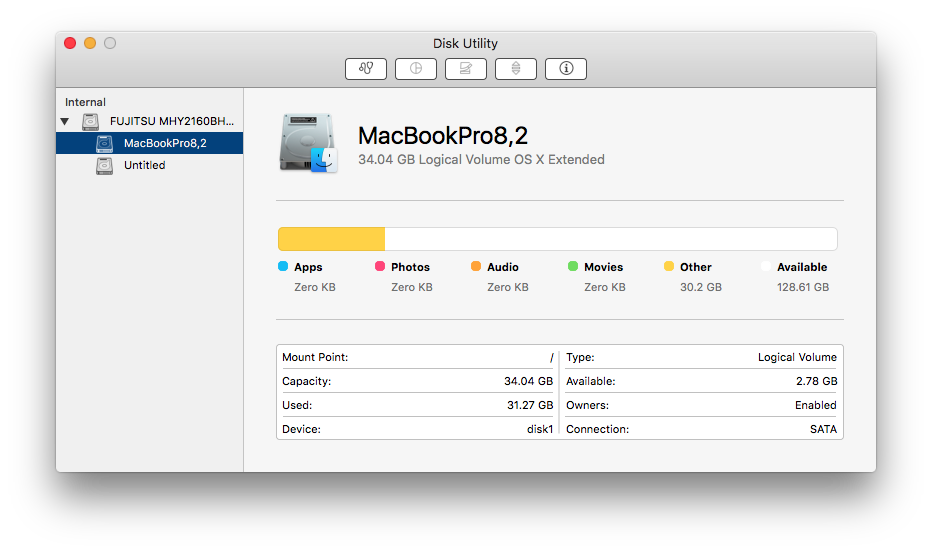Click the 30.2 GB Other value
The height and width of the screenshot is (552, 932).
click(701, 287)
